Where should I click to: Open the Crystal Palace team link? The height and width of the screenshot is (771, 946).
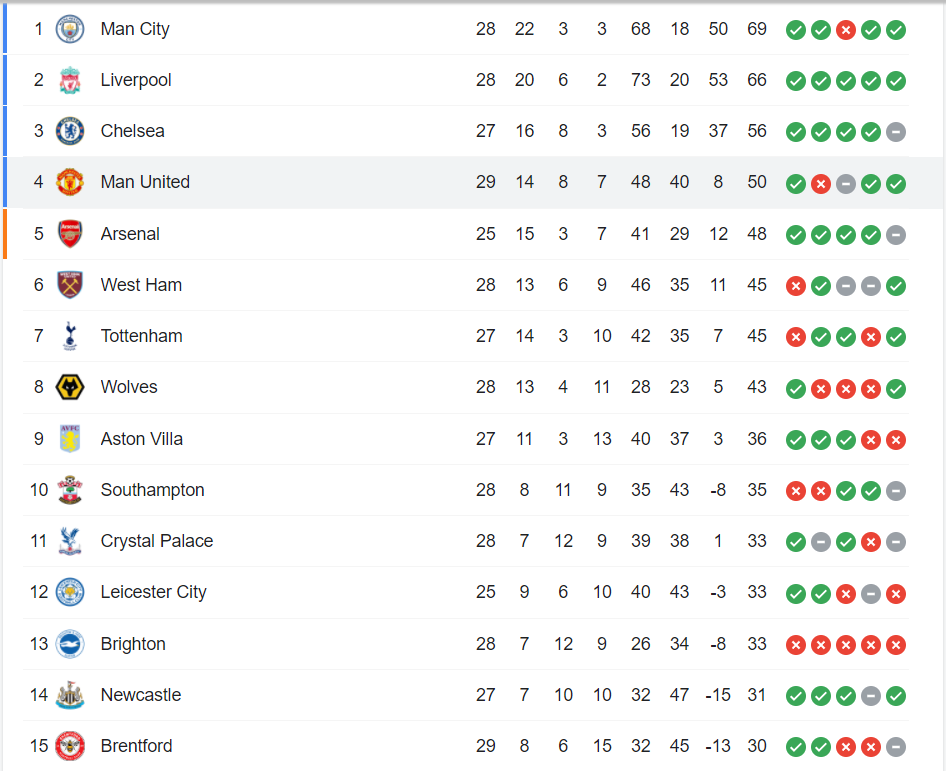[x=157, y=541]
